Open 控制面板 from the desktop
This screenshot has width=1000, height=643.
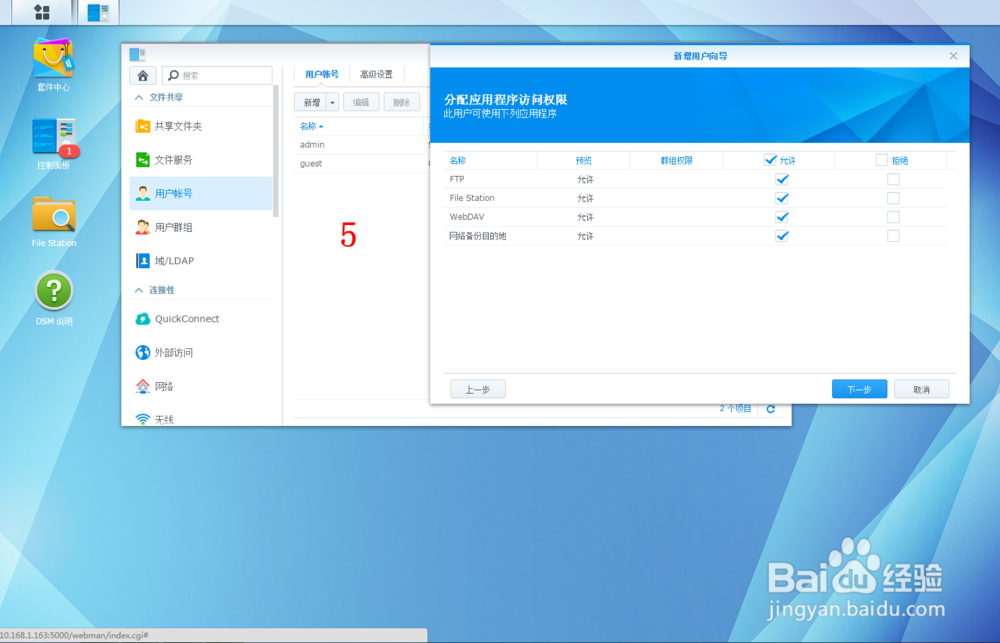[52, 137]
